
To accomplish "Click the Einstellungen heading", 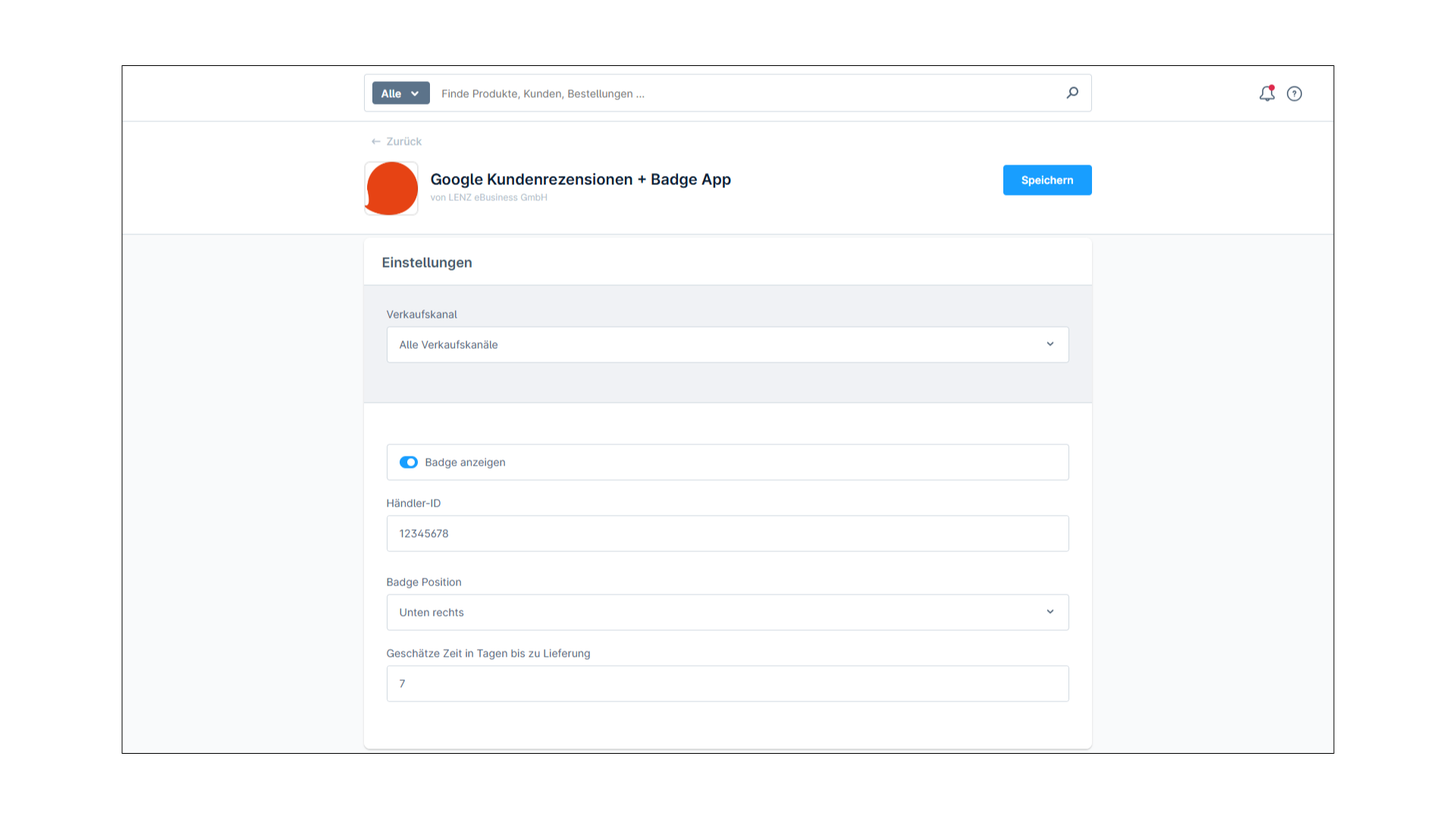I will (x=427, y=262).
